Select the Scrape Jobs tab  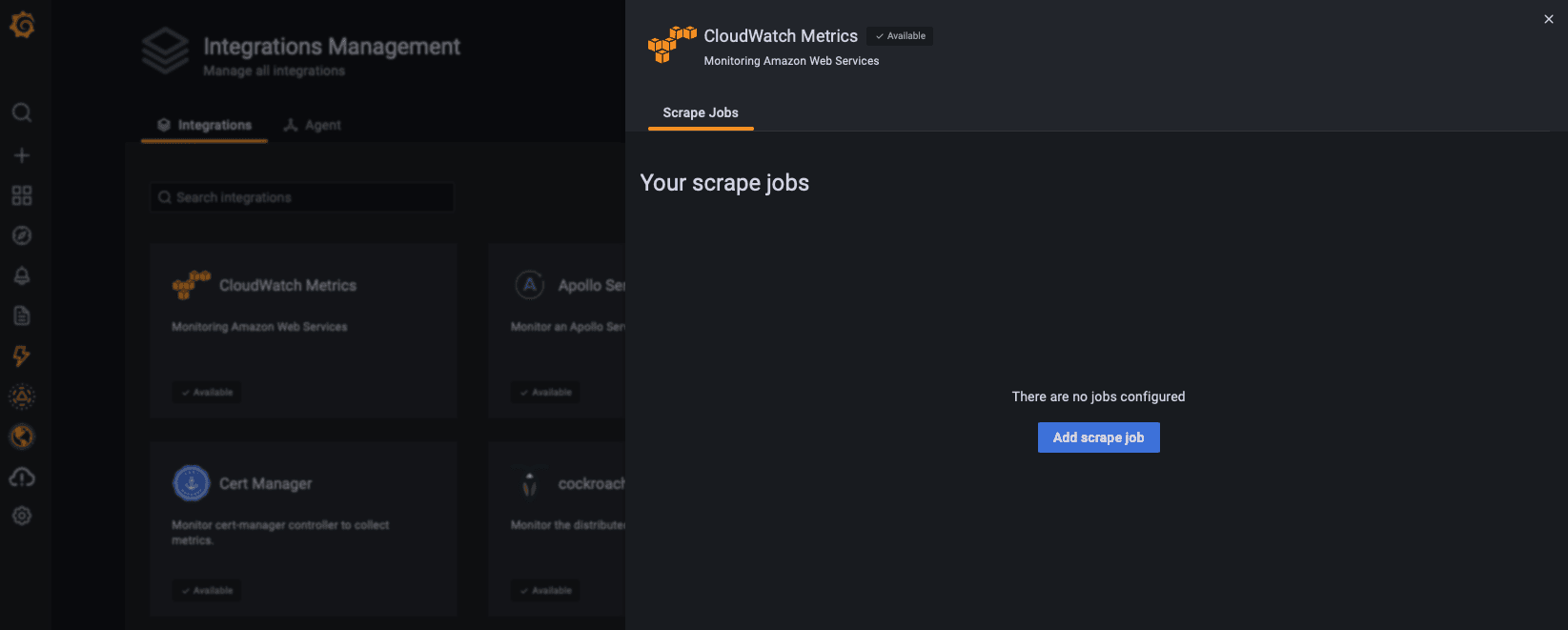701,112
